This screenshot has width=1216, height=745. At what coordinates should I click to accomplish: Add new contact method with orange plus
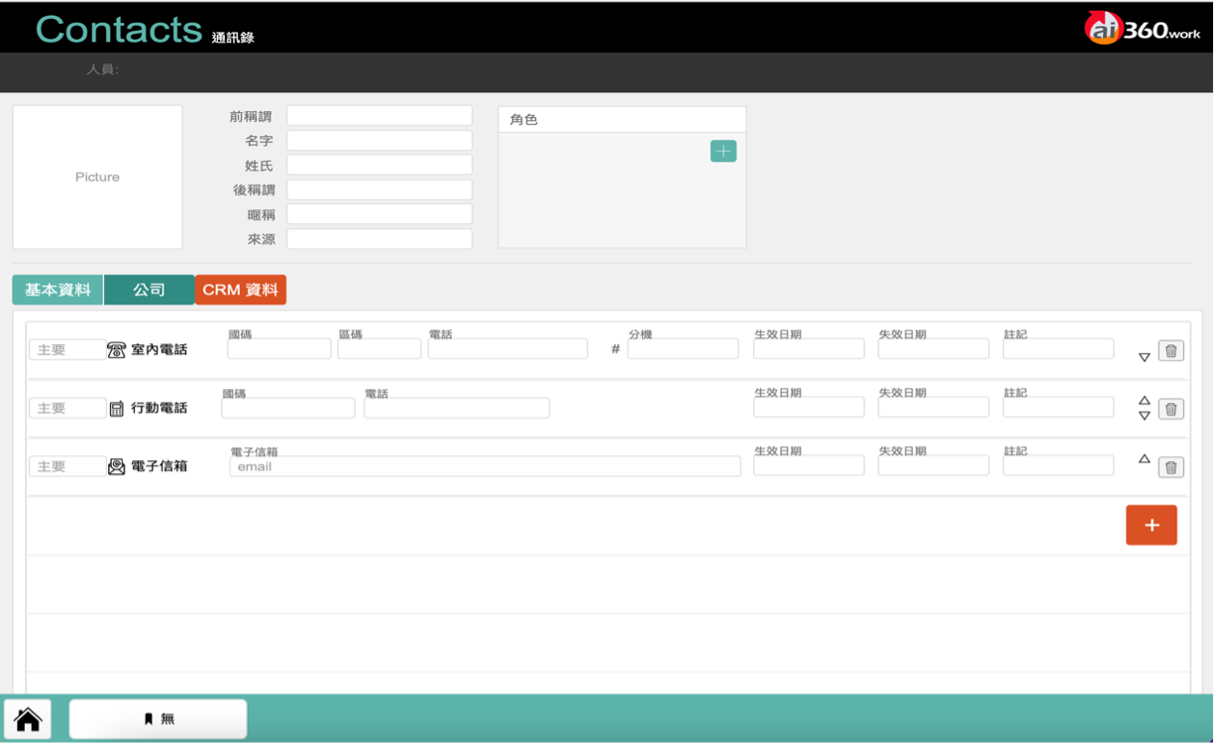tap(1151, 525)
